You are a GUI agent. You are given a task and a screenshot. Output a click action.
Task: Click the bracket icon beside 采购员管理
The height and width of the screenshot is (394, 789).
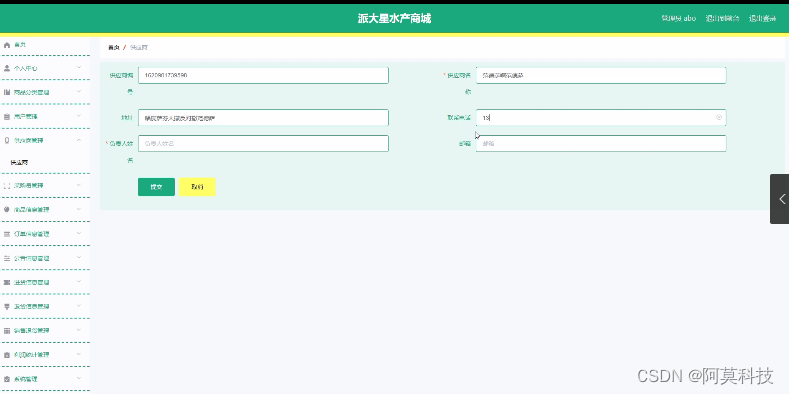[7, 185]
